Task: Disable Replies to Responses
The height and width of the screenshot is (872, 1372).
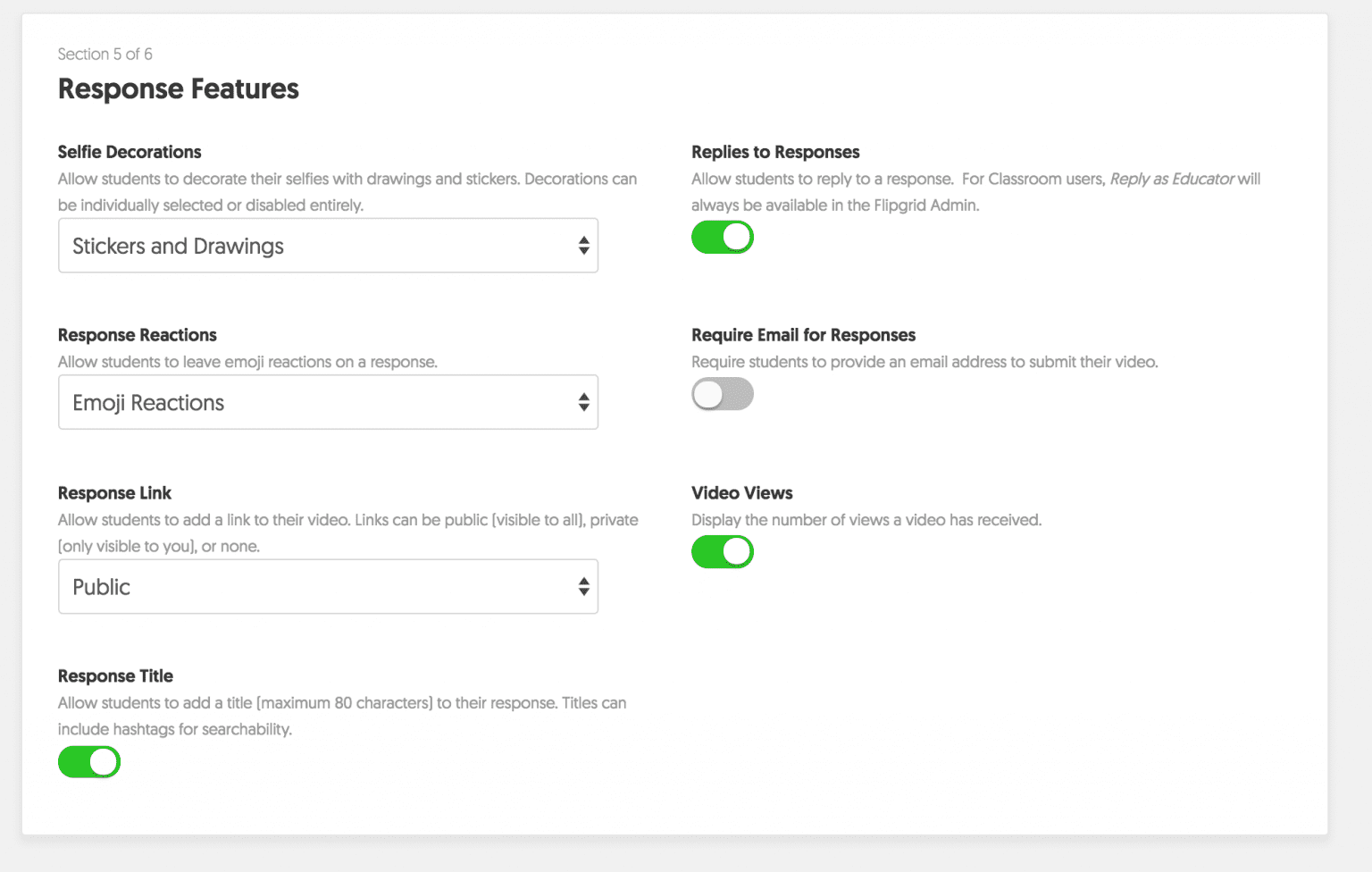Action: coord(722,237)
